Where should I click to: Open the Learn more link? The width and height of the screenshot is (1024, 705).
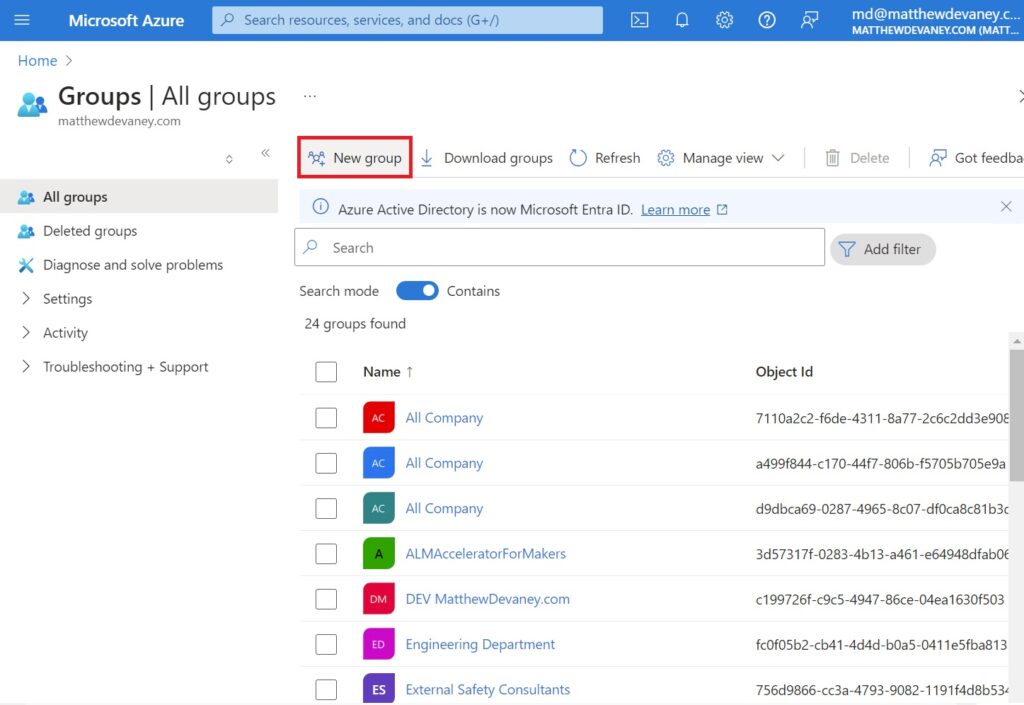[x=675, y=210]
